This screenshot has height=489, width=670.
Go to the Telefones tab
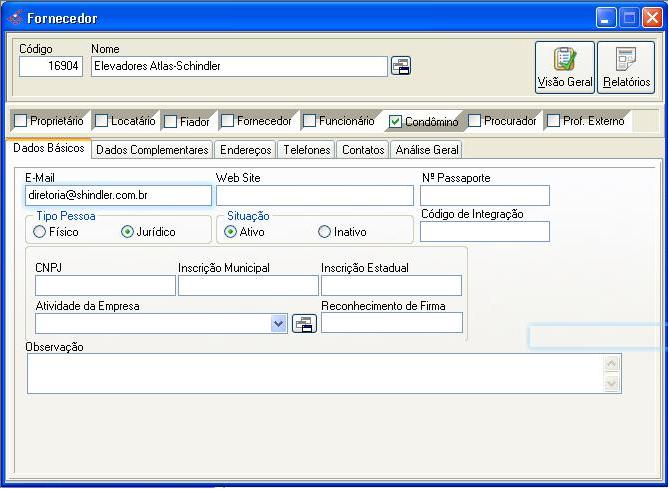click(307, 150)
